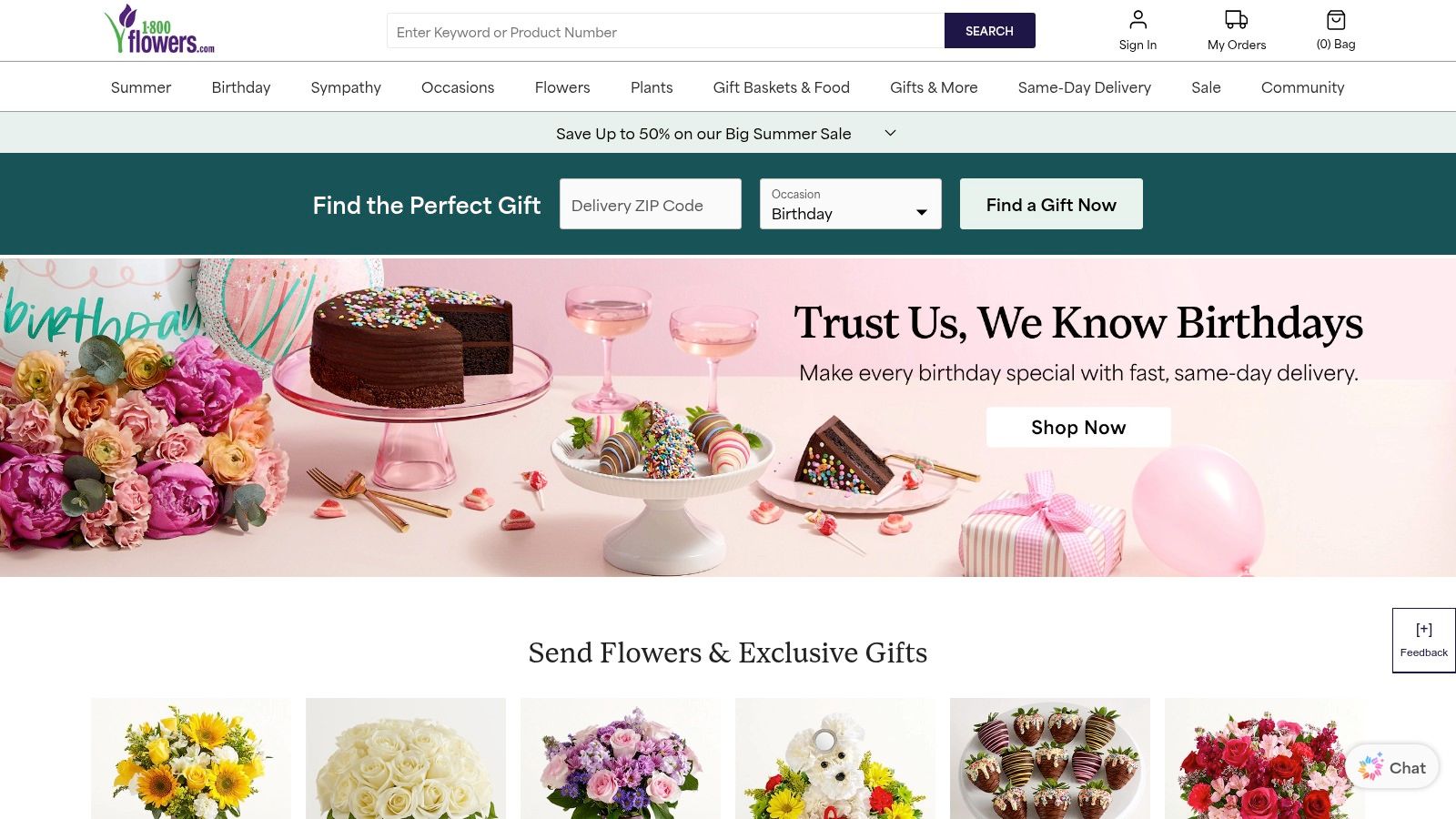Open the shopping Bag icon
1456x819 pixels.
pos(1336,20)
